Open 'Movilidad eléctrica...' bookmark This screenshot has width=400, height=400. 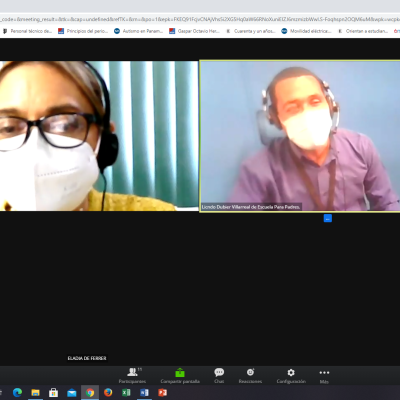(x=306, y=31)
